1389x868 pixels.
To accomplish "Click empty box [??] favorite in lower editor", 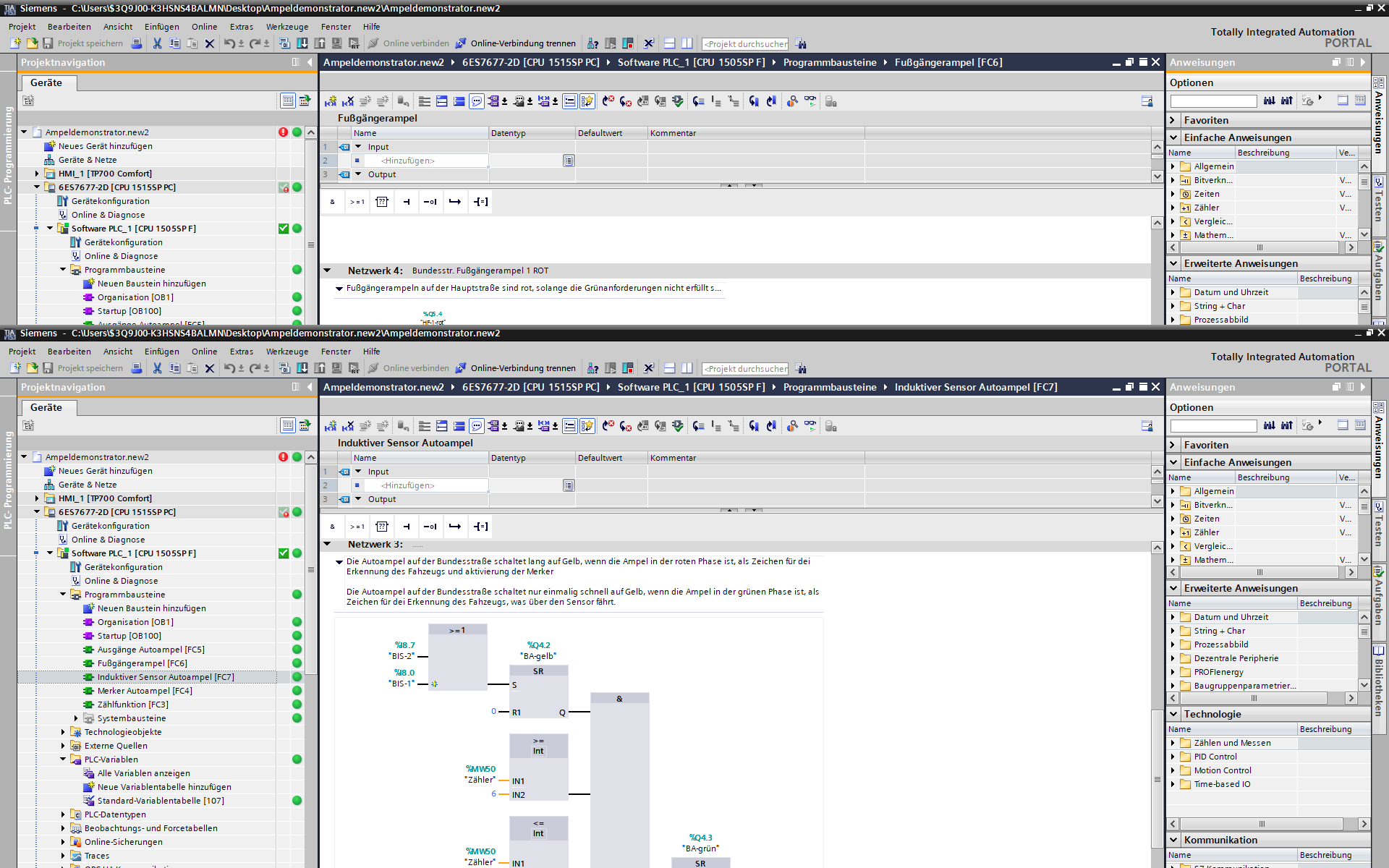I will pos(382,527).
